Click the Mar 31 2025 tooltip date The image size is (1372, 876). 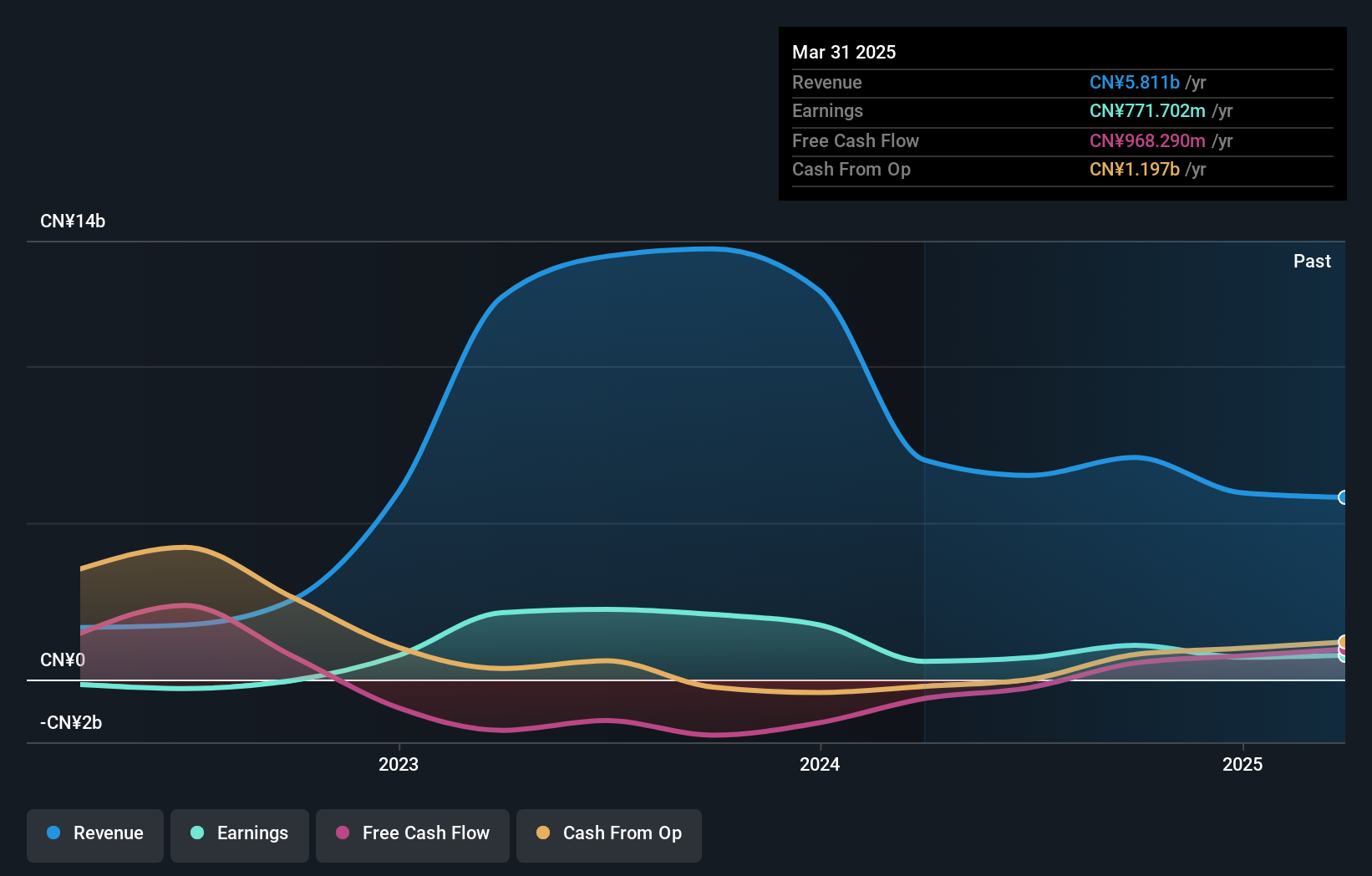tap(844, 53)
